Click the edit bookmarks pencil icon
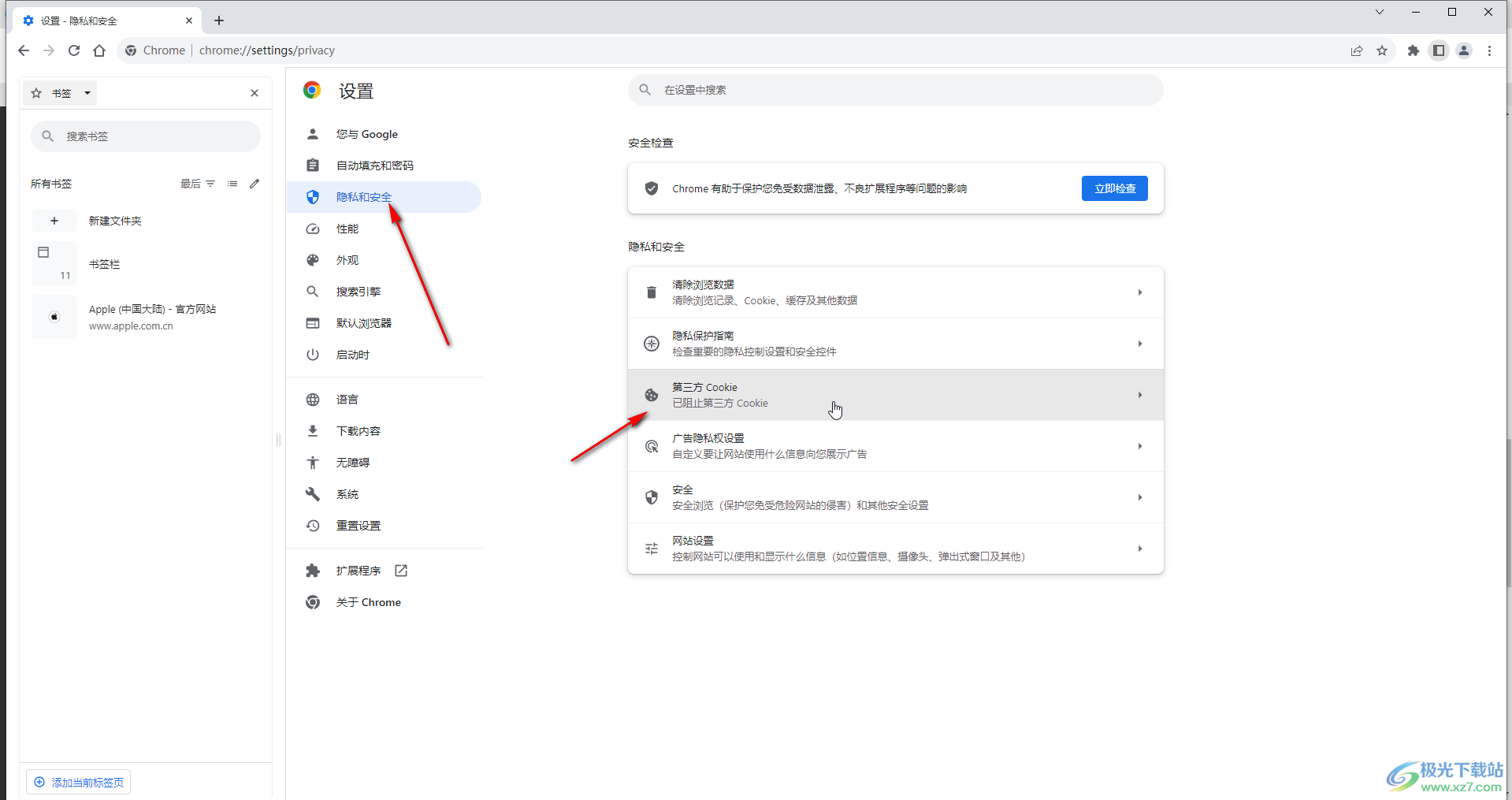 pos(254,184)
